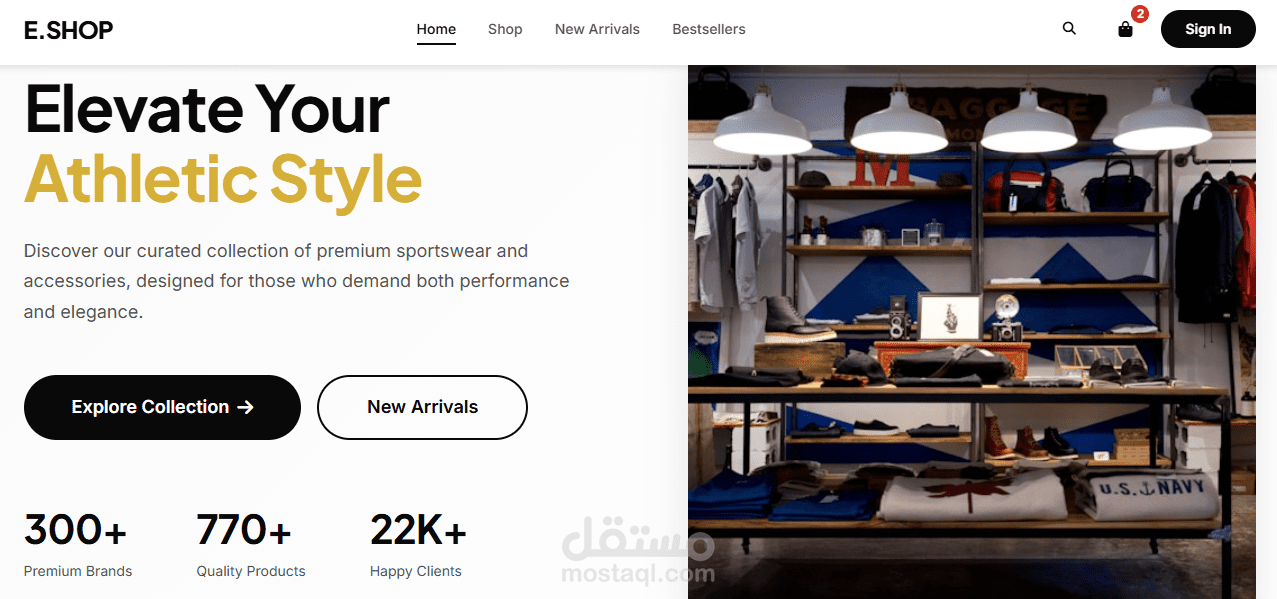The height and width of the screenshot is (599, 1277).
Task: Select the Bestsellers nav item
Action: (x=709, y=29)
